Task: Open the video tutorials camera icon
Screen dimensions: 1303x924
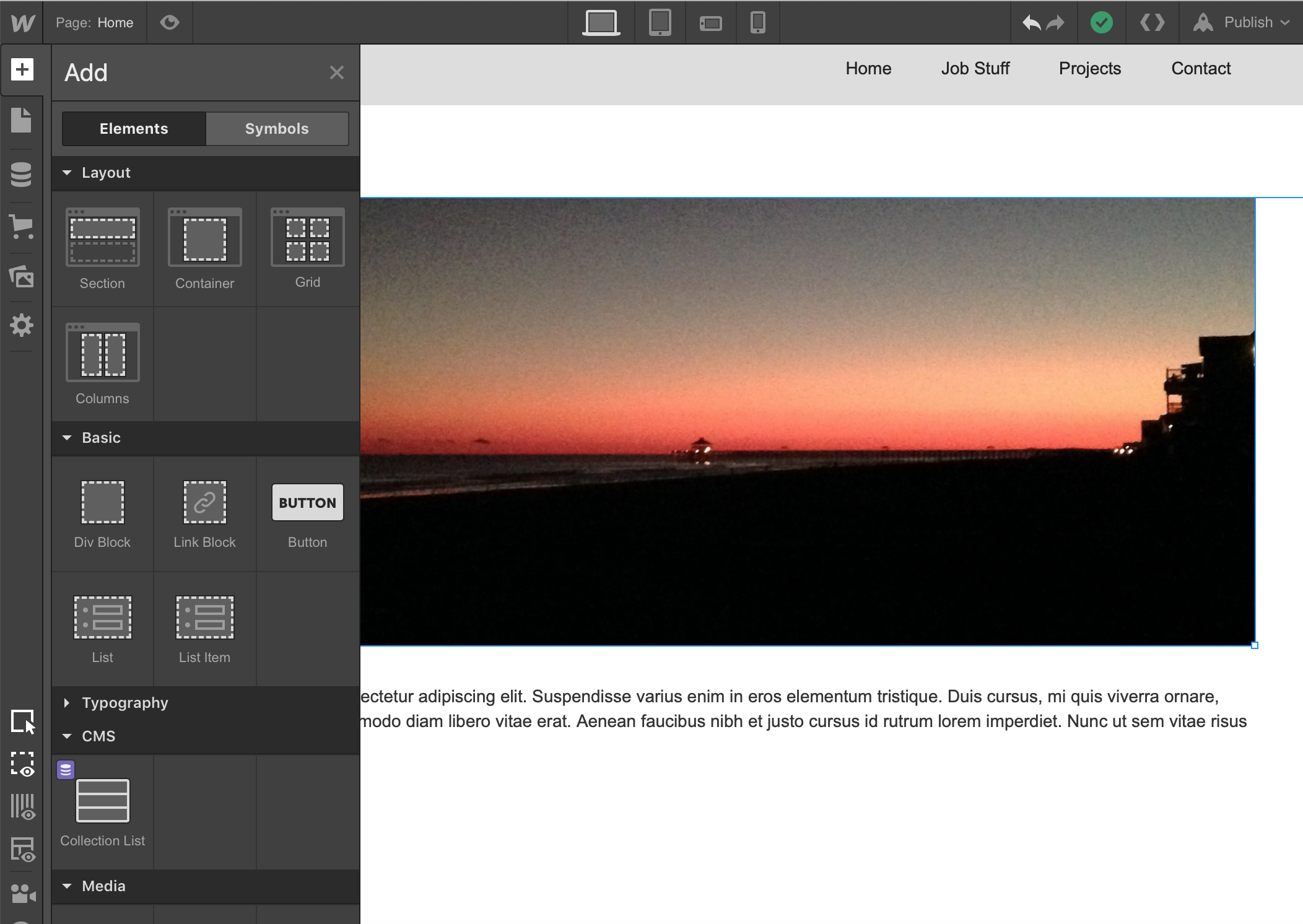Action: [x=23, y=893]
